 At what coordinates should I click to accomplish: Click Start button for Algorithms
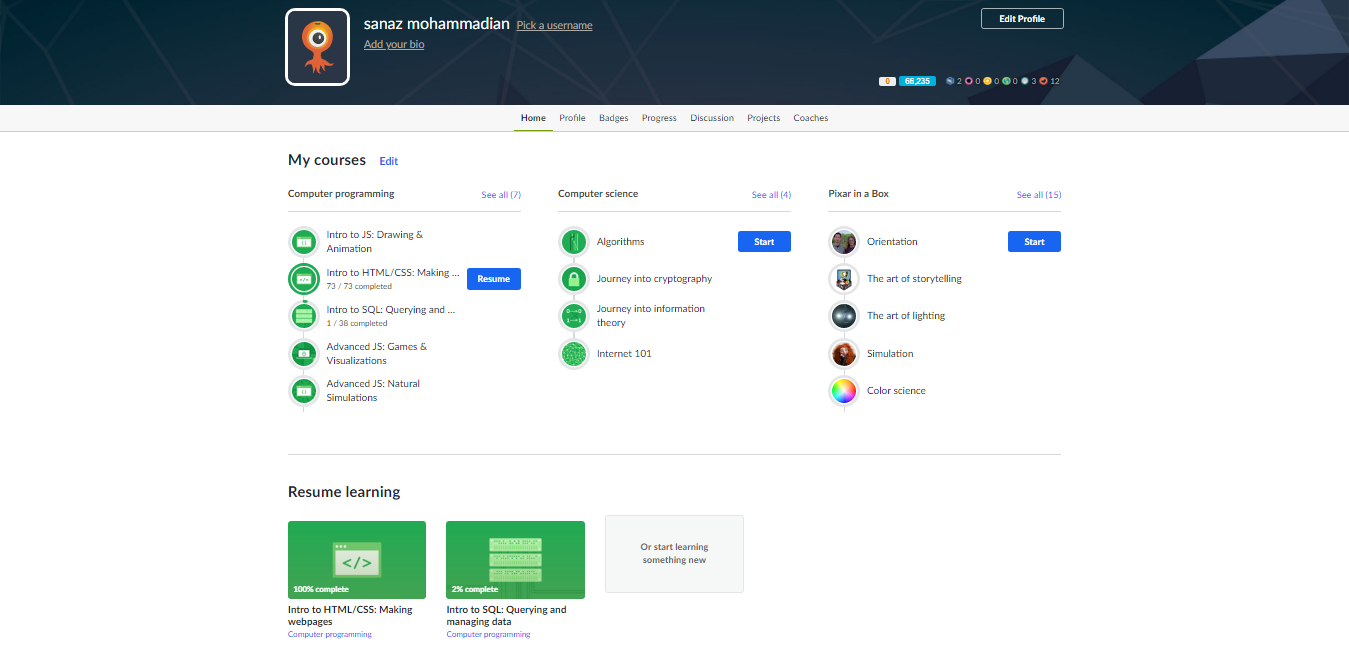[x=764, y=242]
